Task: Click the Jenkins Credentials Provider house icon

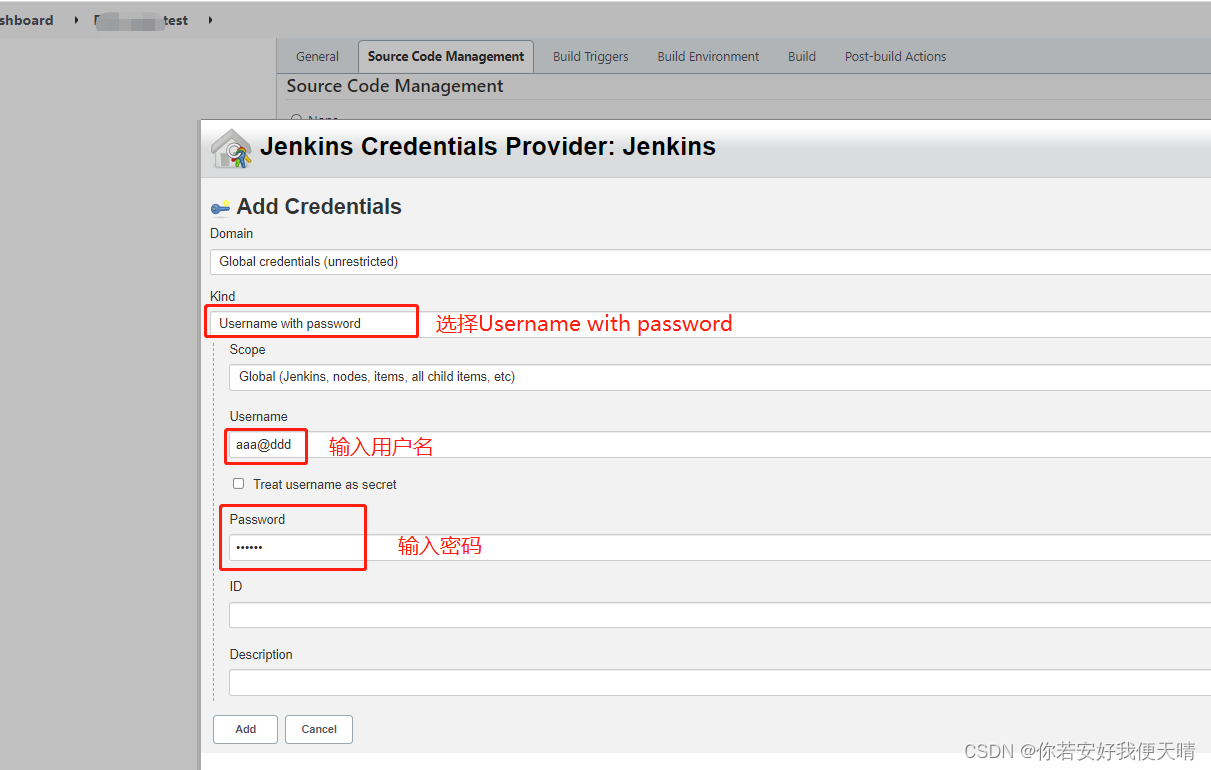Action: tap(231, 149)
